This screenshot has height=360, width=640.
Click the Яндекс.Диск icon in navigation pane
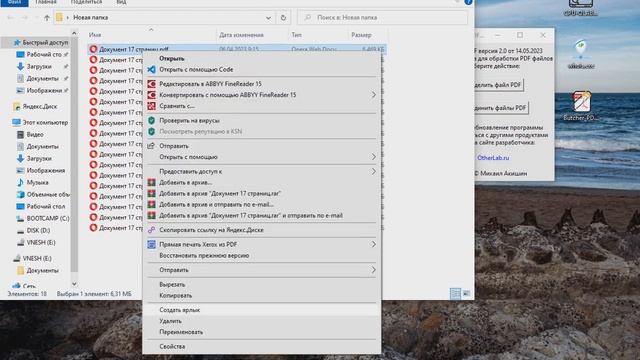(17, 107)
